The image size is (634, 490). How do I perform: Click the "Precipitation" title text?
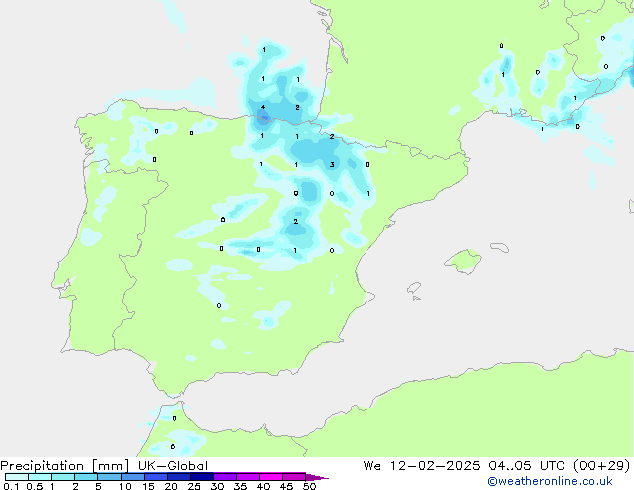42,466
